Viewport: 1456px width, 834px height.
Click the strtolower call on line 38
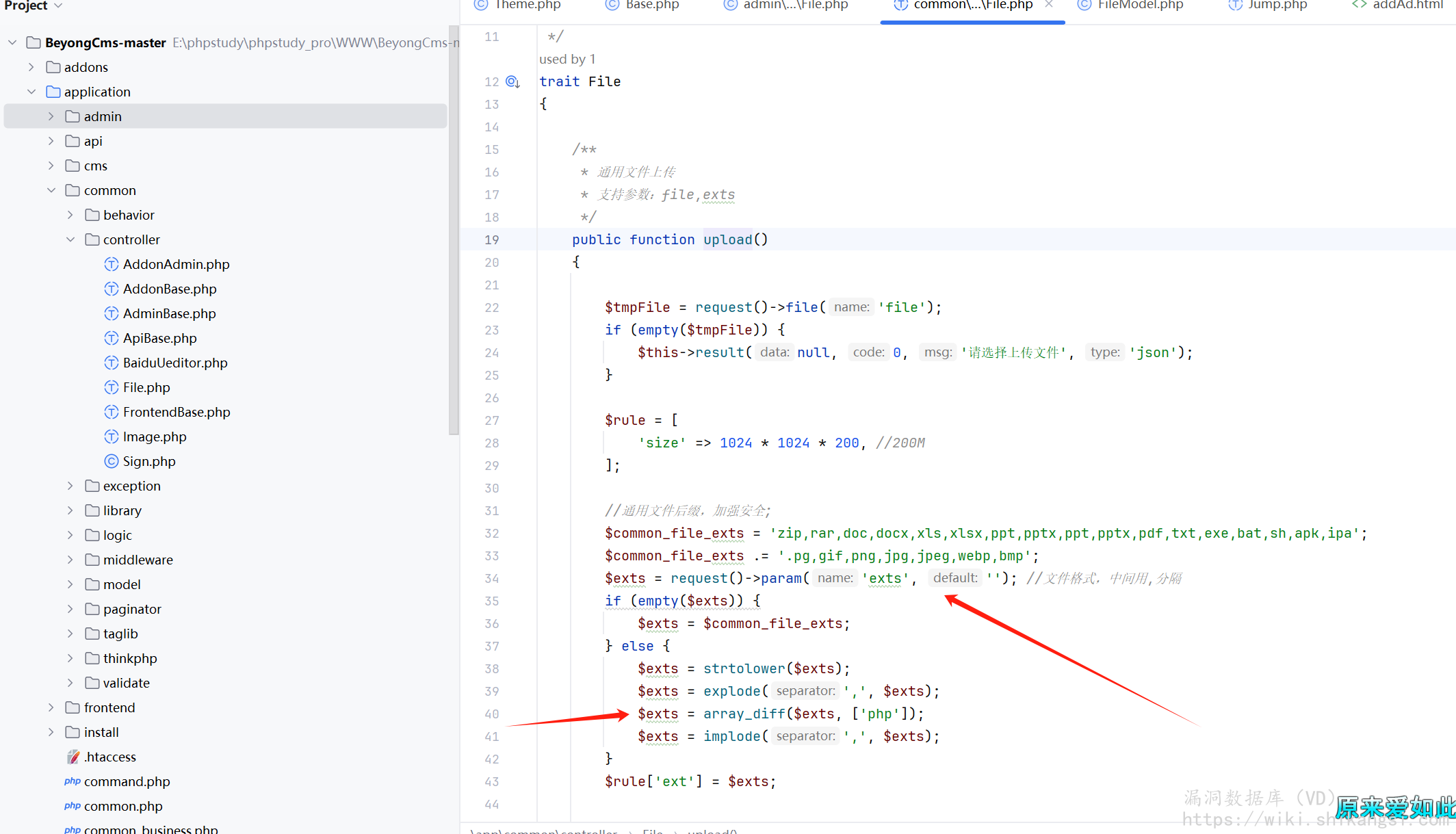[x=744, y=669]
